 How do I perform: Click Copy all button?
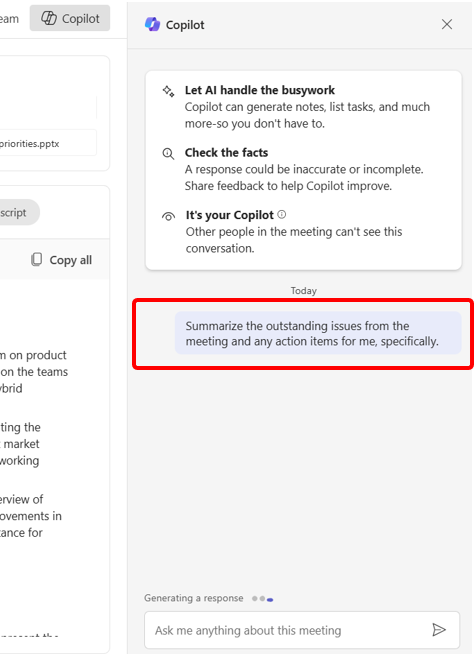point(61,260)
